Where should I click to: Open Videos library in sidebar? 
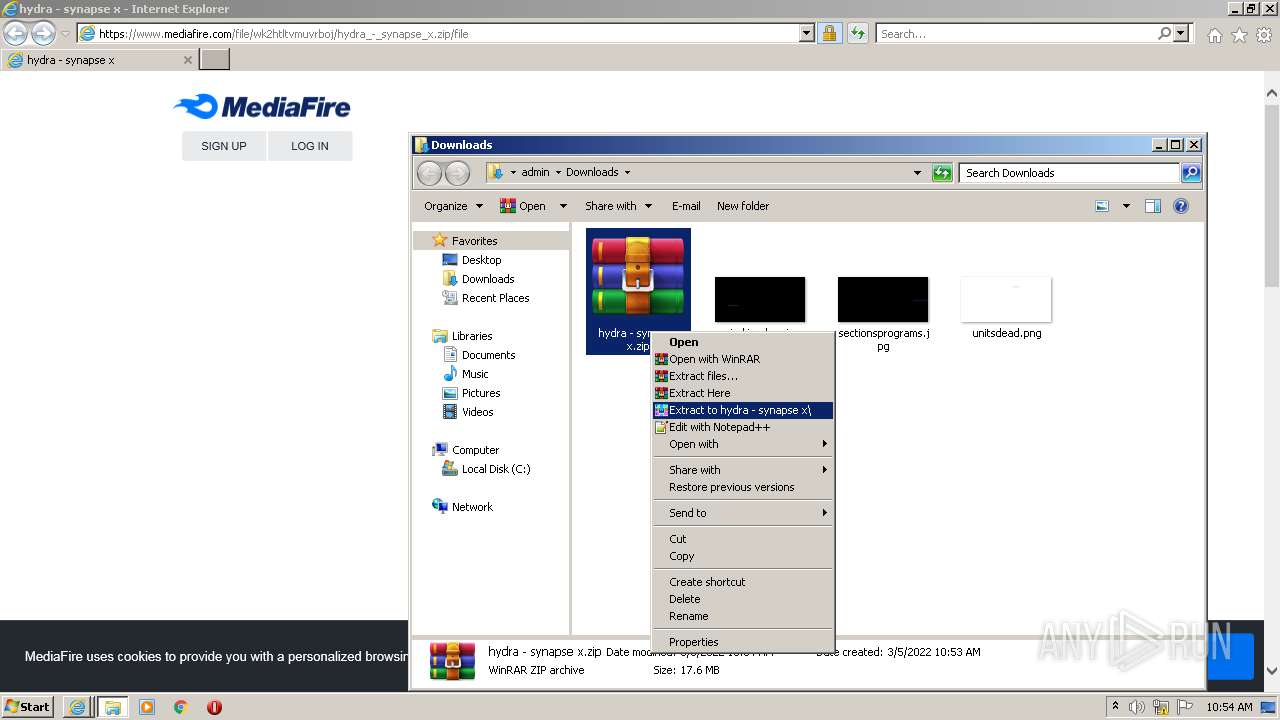pyautogui.click(x=477, y=412)
